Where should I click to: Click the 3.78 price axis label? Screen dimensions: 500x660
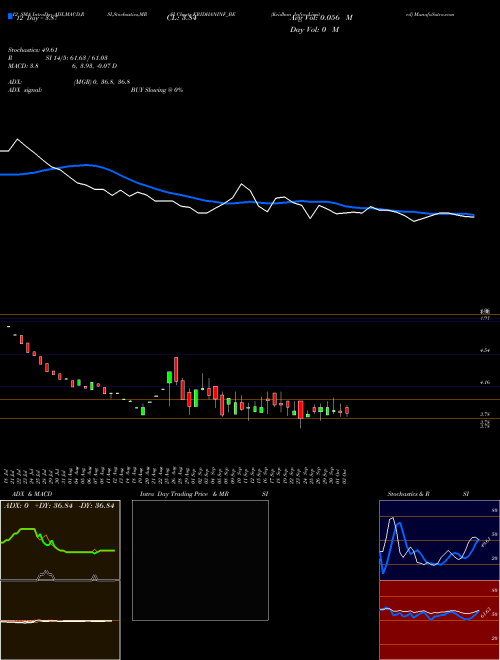(484, 414)
